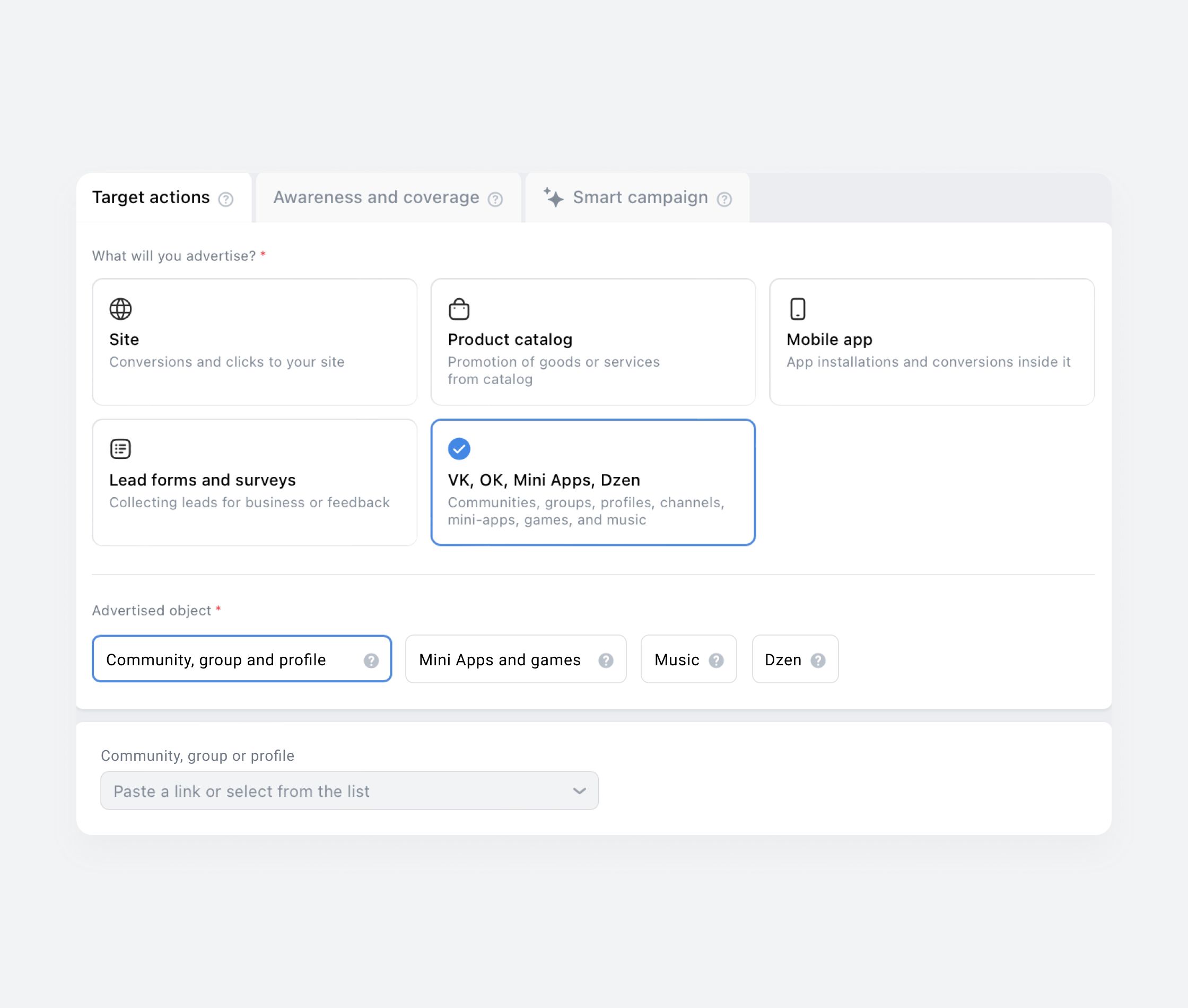
Task: Open help icon next to Awareness and coverage
Action: point(495,199)
